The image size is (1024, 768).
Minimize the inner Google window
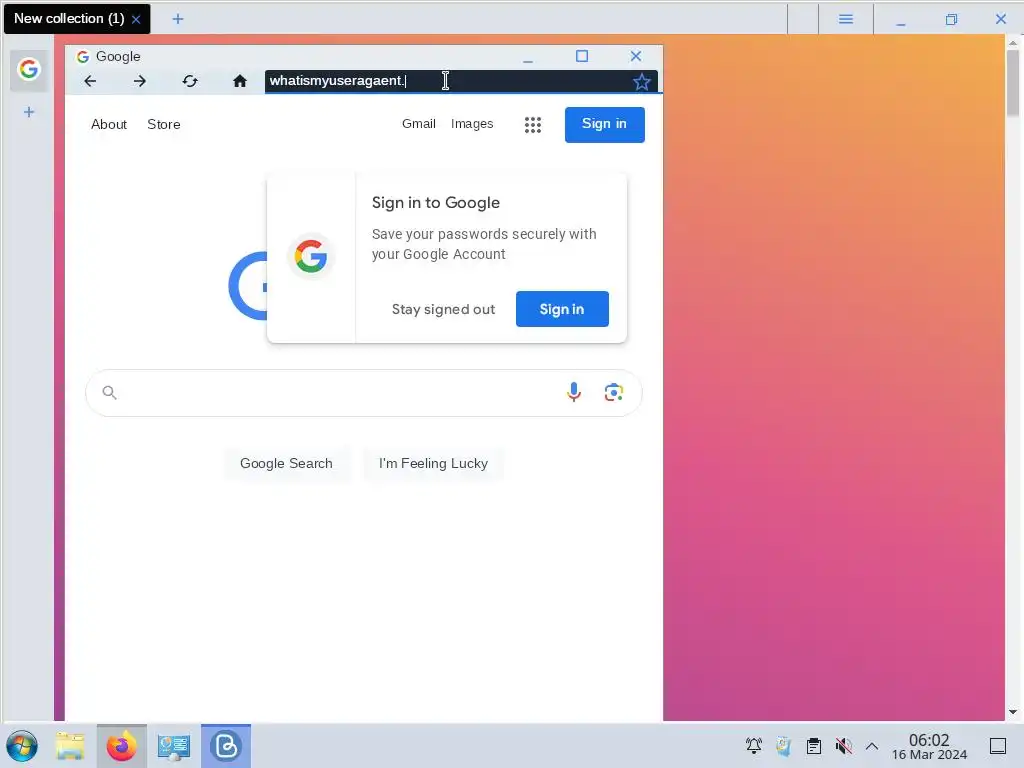528,59
